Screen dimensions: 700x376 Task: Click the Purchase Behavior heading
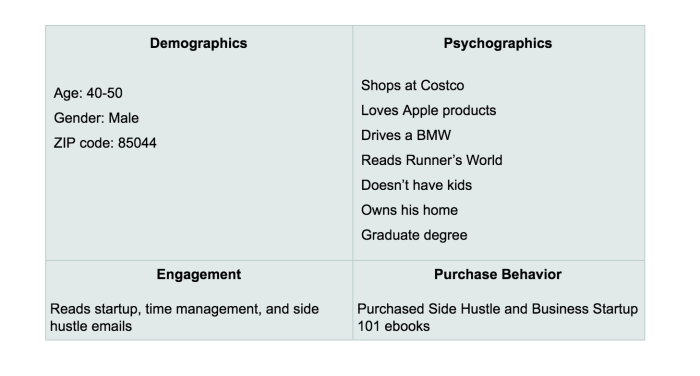click(498, 274)
